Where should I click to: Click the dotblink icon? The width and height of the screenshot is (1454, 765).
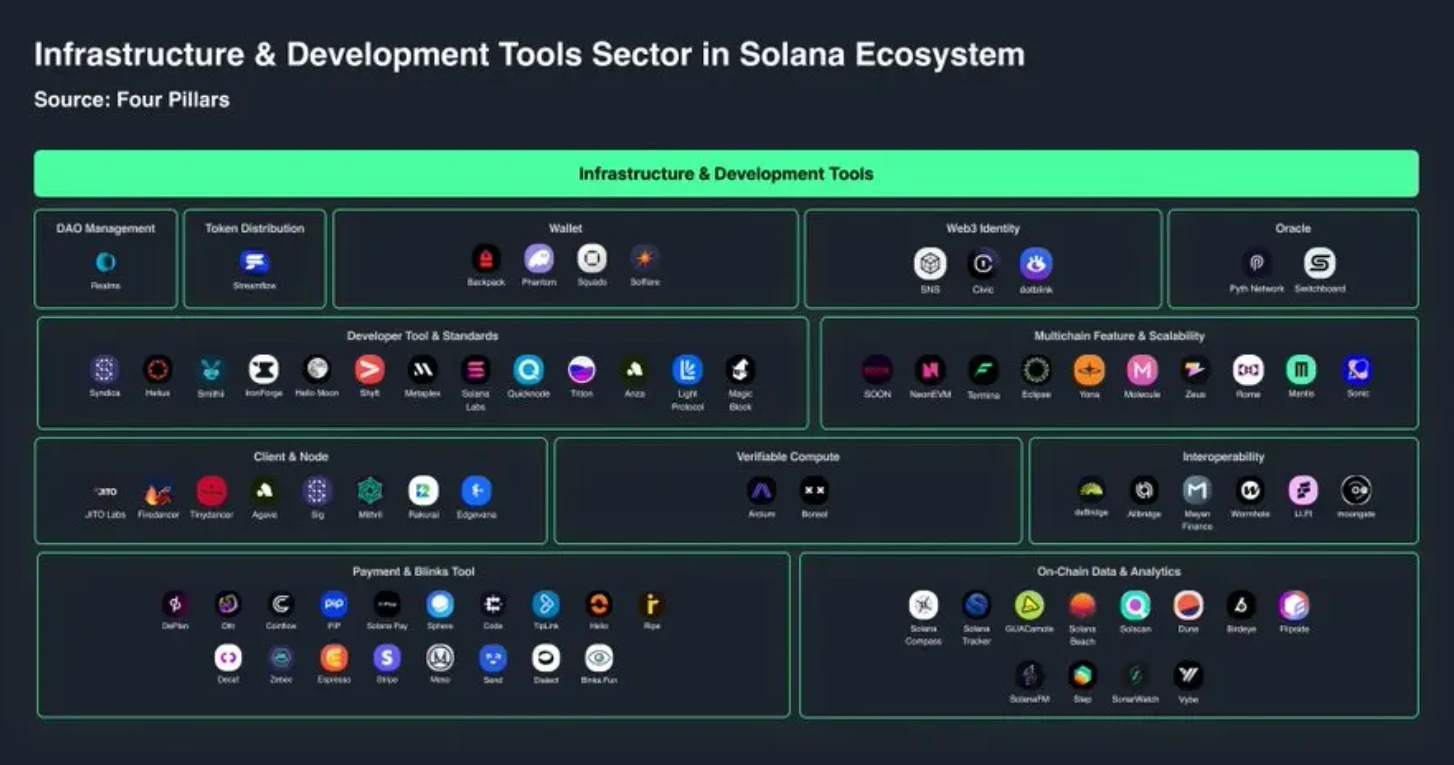pos(1036,264)
